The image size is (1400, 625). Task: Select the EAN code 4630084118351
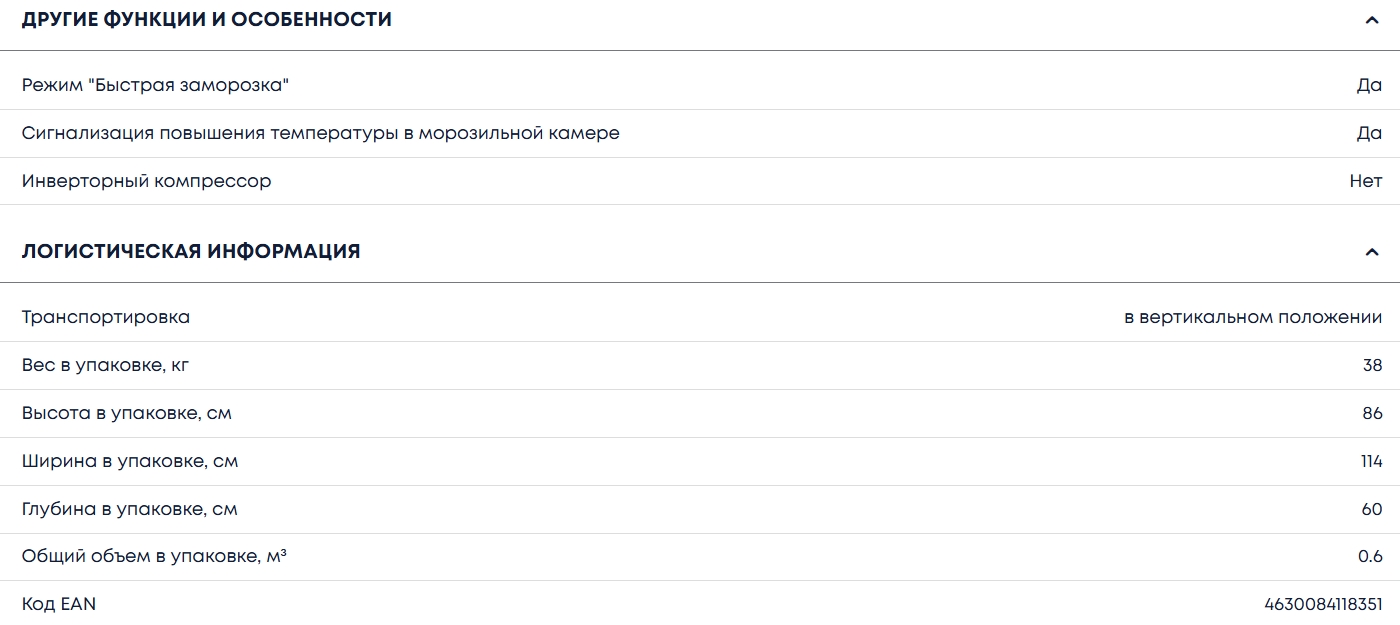pyautogui.click(x=1323, y=604)
